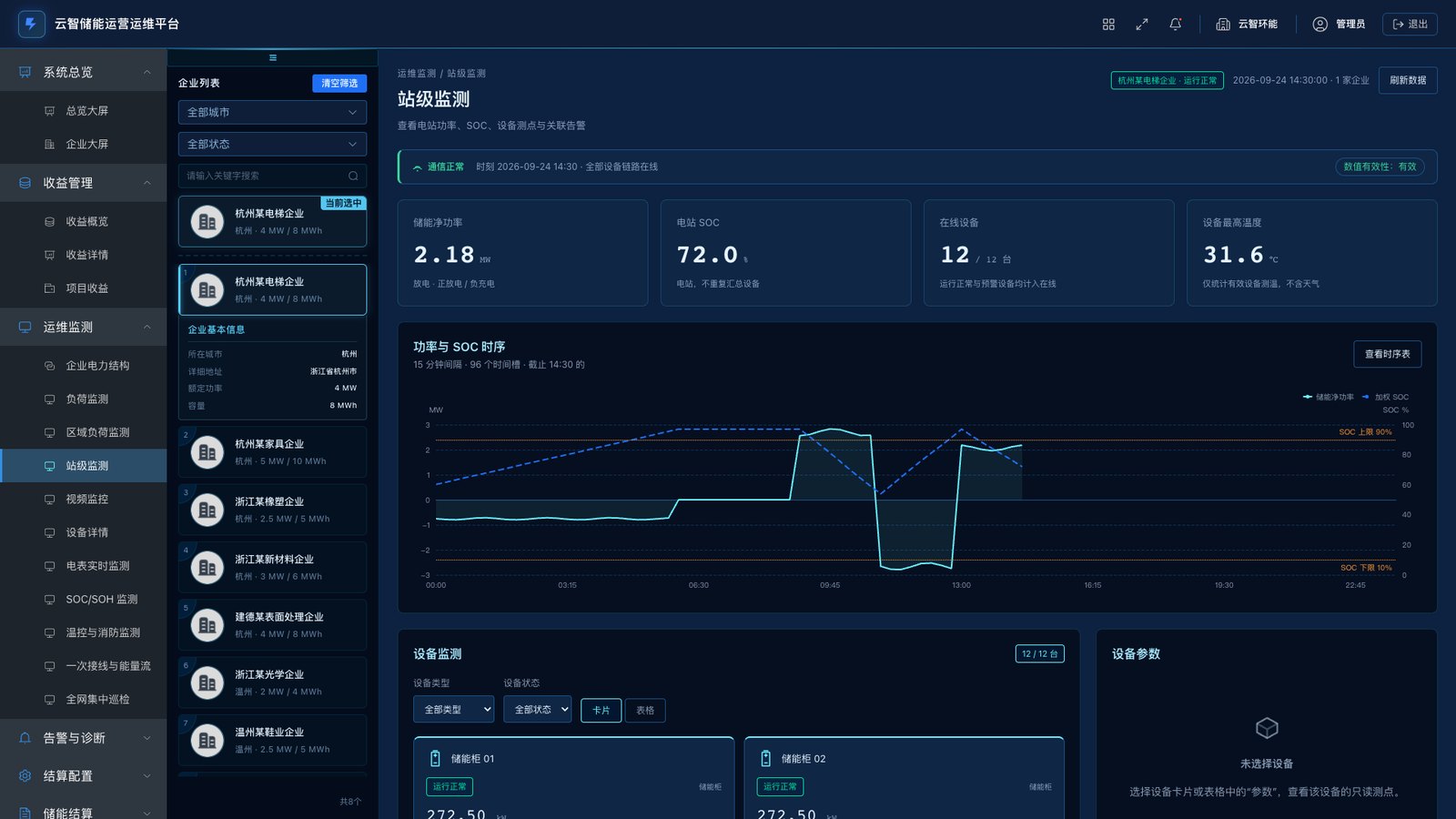Toggle fullscreen via expand arrows icon
This screenshot has width=1456, height=819.
click(1142, 25)
